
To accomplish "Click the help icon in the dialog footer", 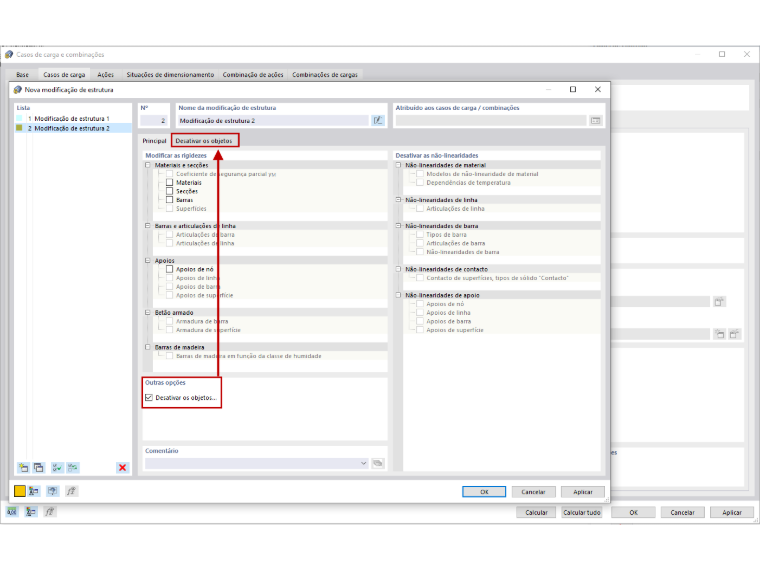I will (x=52, y=491).
